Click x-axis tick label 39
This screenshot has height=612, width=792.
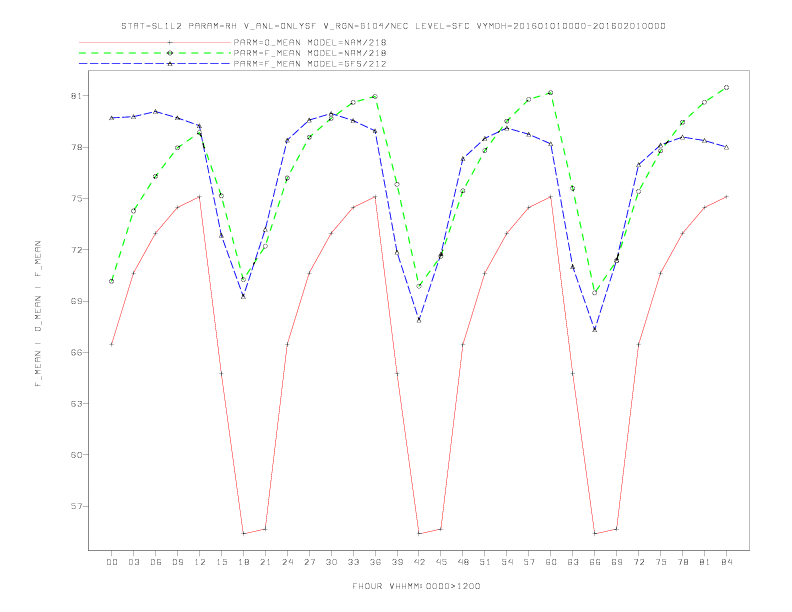click(397, 562)
